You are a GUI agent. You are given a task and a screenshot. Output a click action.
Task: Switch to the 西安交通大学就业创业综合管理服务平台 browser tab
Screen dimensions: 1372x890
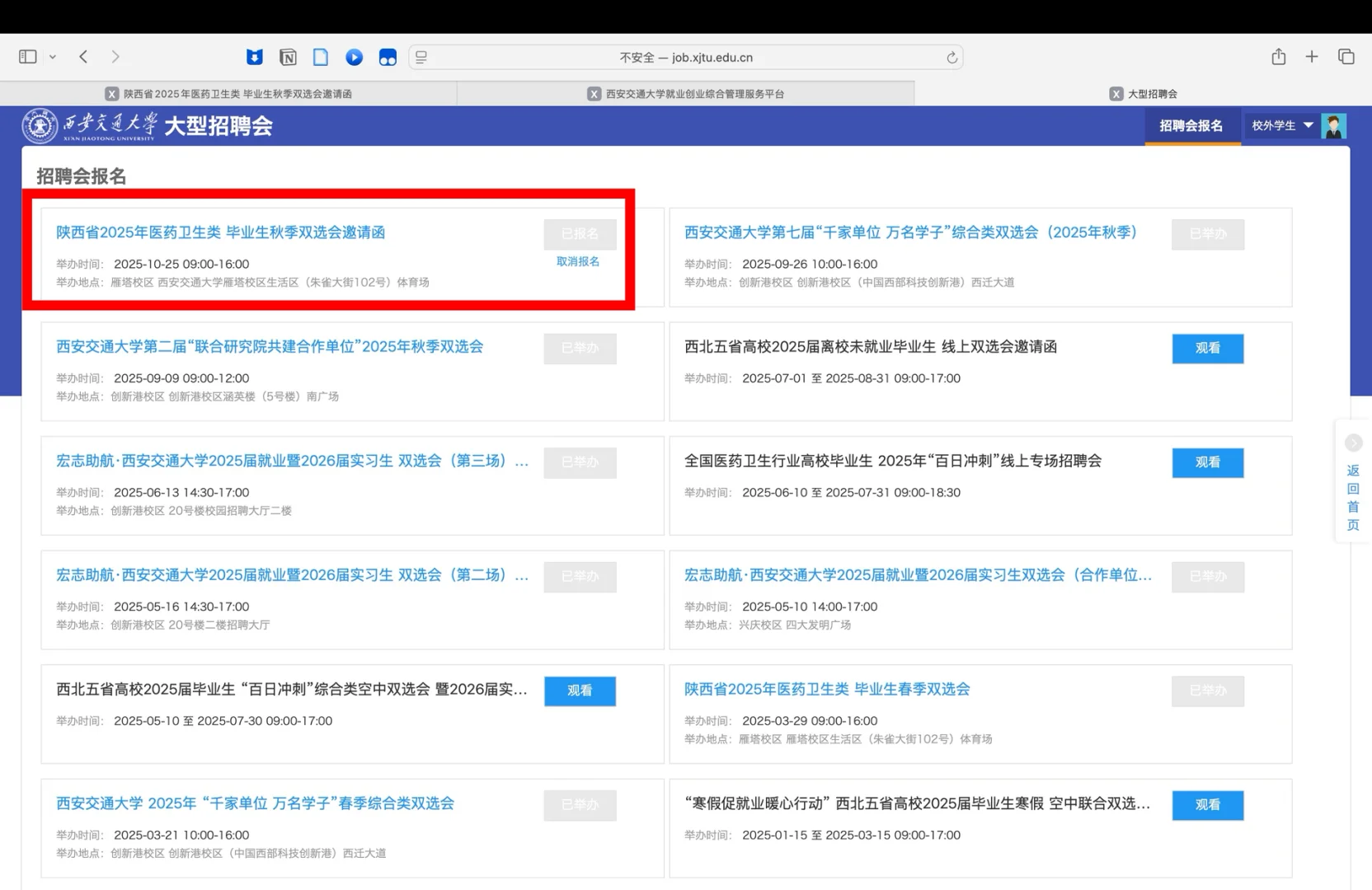tap(686, 94)
